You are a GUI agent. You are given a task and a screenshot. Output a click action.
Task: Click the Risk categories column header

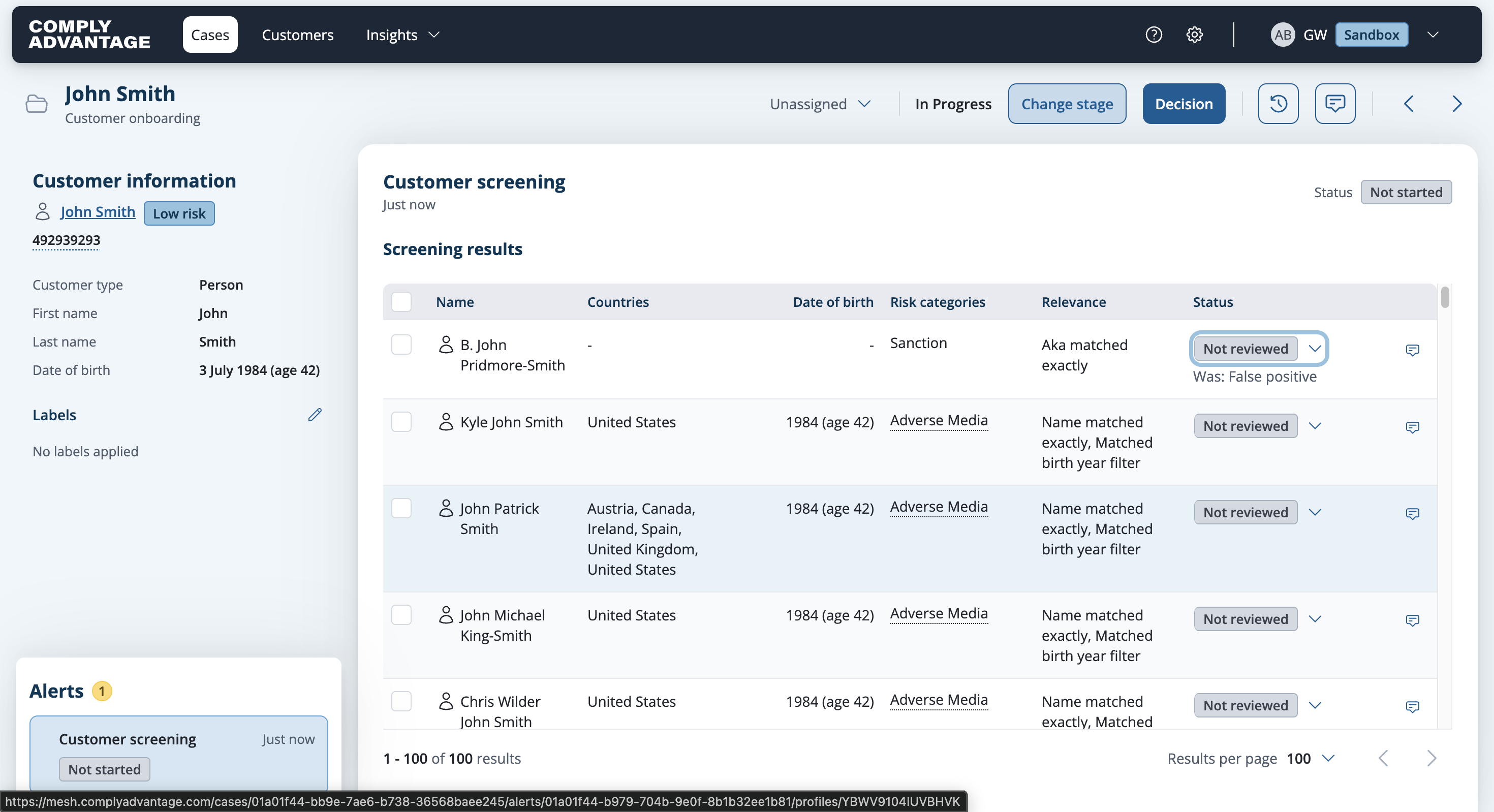[x=938, y=302]
